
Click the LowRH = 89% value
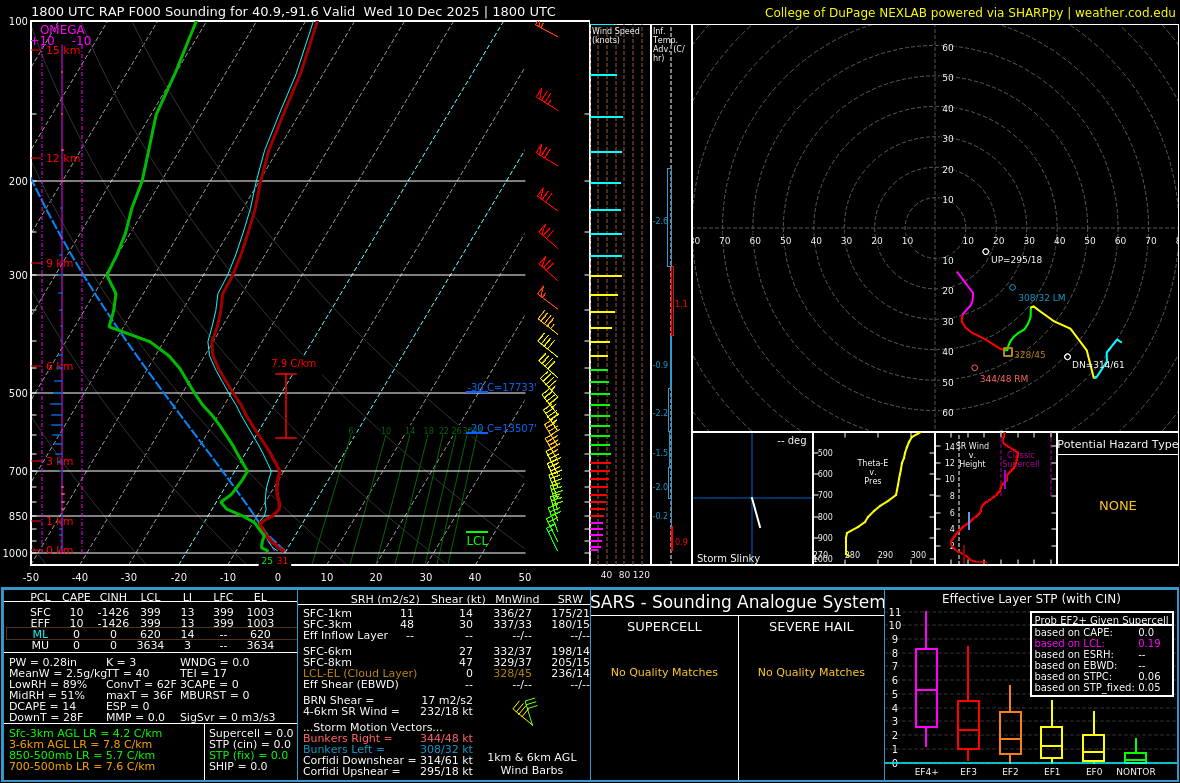click(48, 684)
